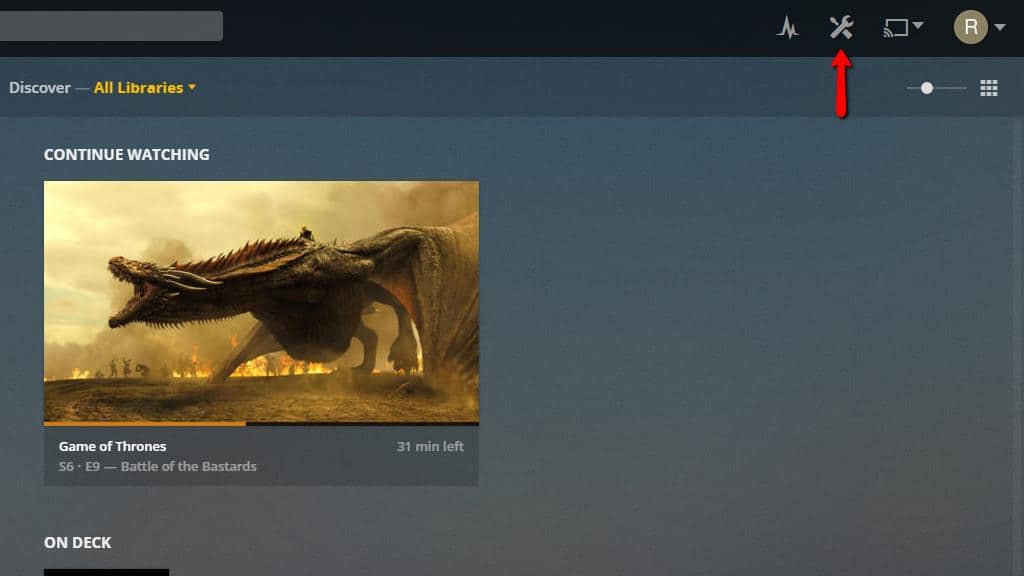Screen dimensions: 1024x576
Task: Click the episode progress bar
Action: (x=261, y=424)
